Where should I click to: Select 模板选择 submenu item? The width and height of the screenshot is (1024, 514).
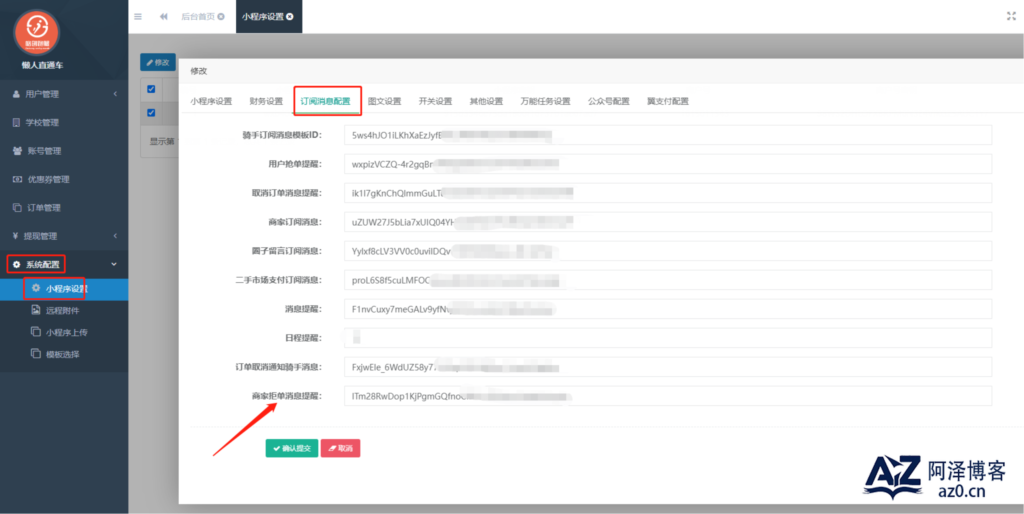tap(64, 354)
